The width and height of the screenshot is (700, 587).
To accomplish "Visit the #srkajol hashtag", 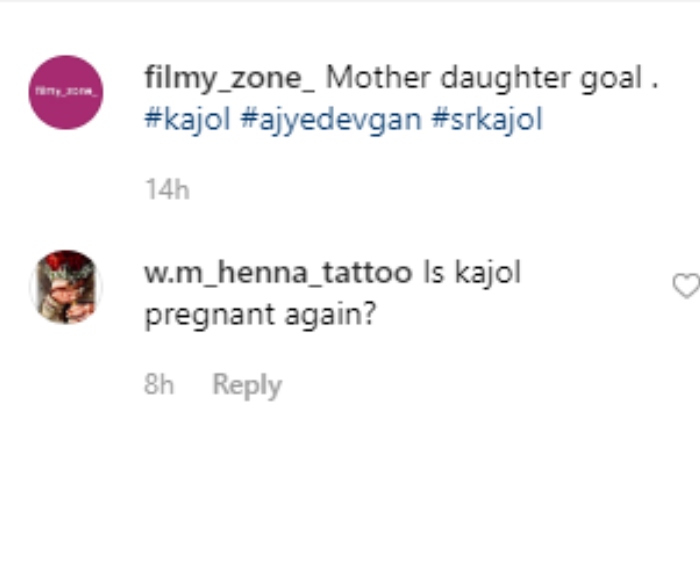I will pyautogui.click(x=488, y=120).
